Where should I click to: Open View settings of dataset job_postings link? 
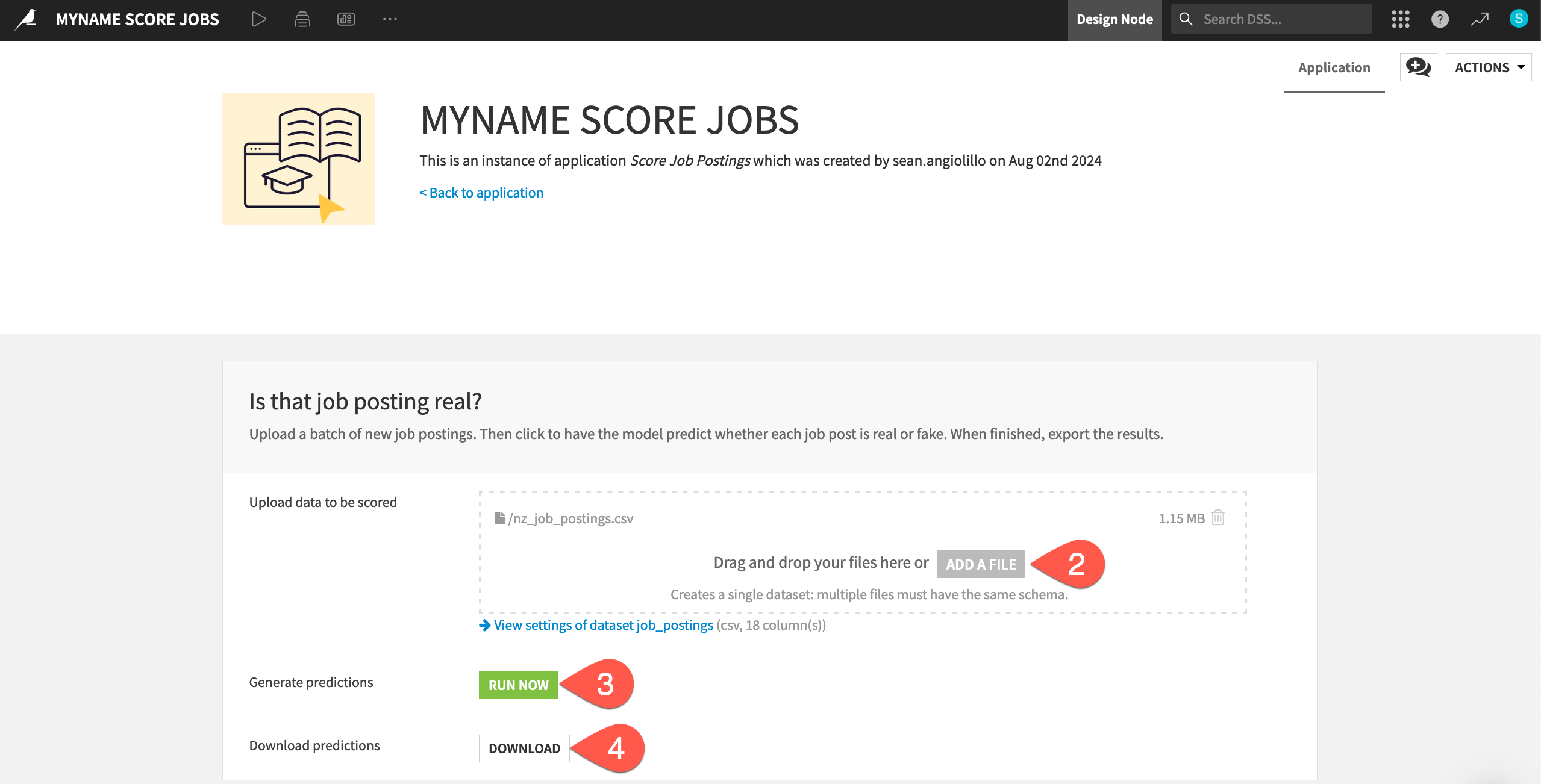point(602,625)
